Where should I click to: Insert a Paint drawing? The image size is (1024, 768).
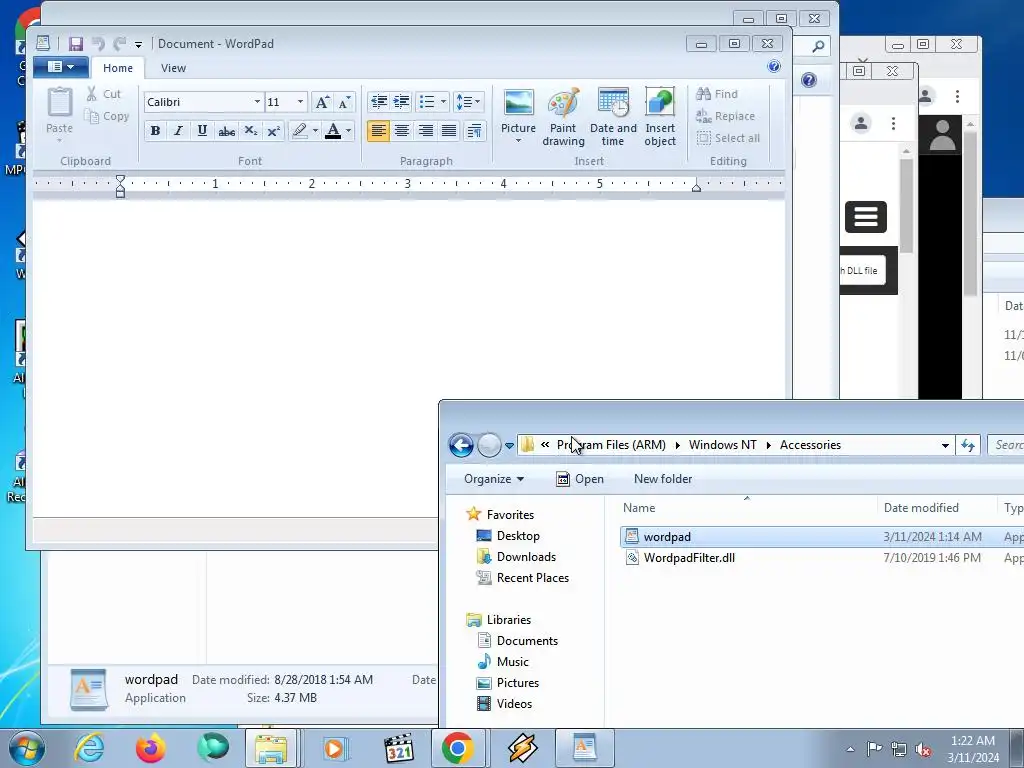(563, 117)
